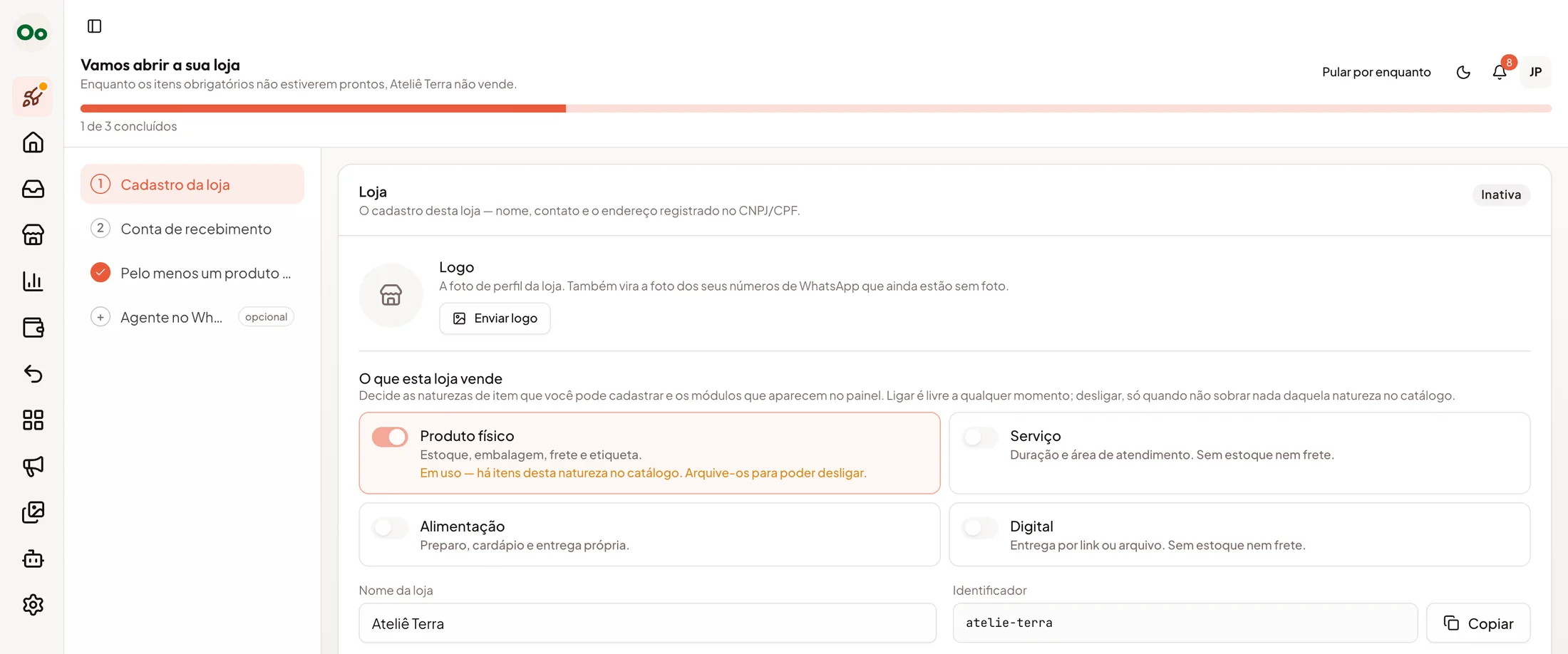
Task: Open the rocket onboarding icon in sidebar
Action: (x=33, y=96)
